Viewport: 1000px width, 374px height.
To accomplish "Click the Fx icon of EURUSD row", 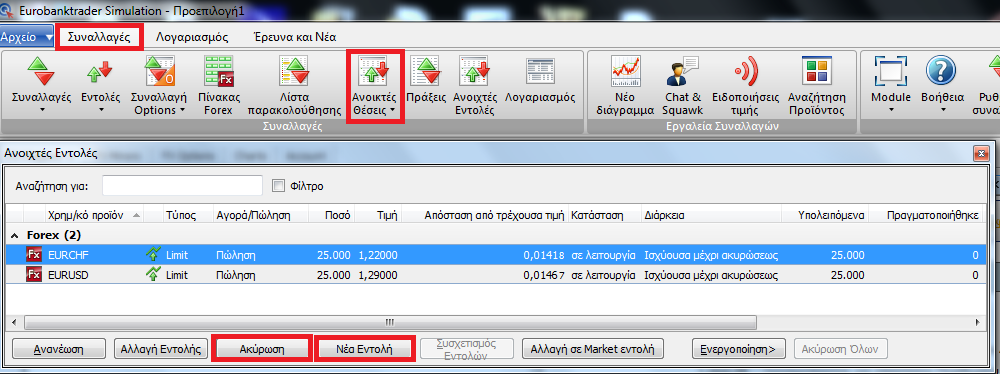I will (34, 275).
